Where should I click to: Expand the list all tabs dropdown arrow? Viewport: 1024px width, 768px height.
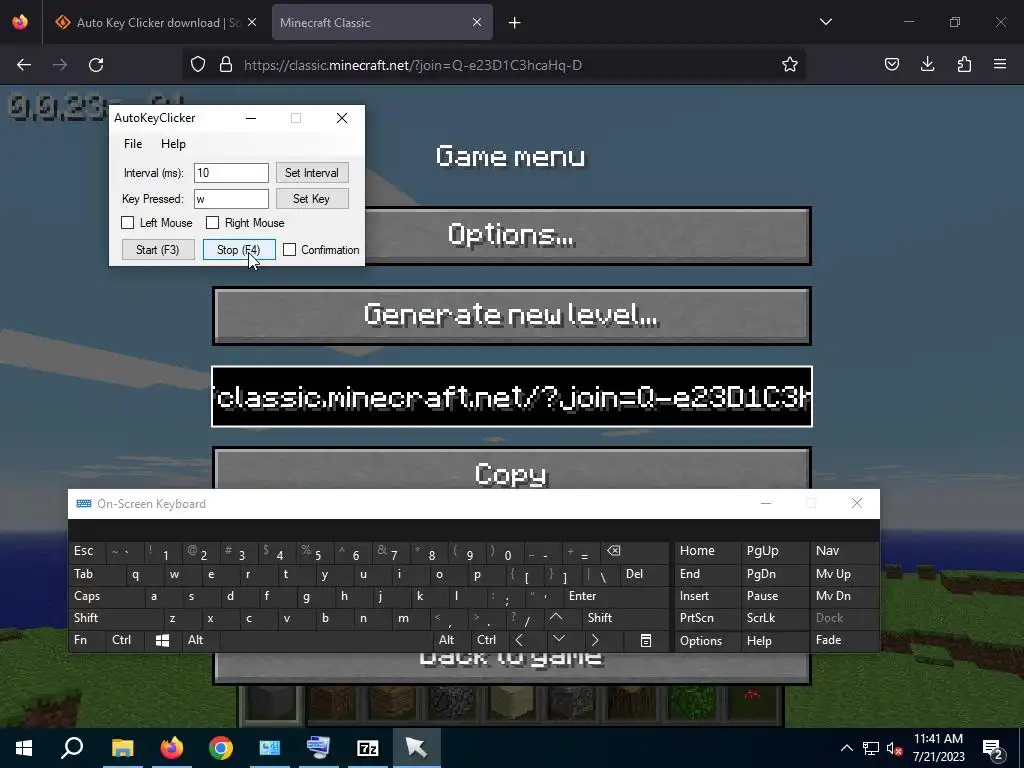[825, 22]
